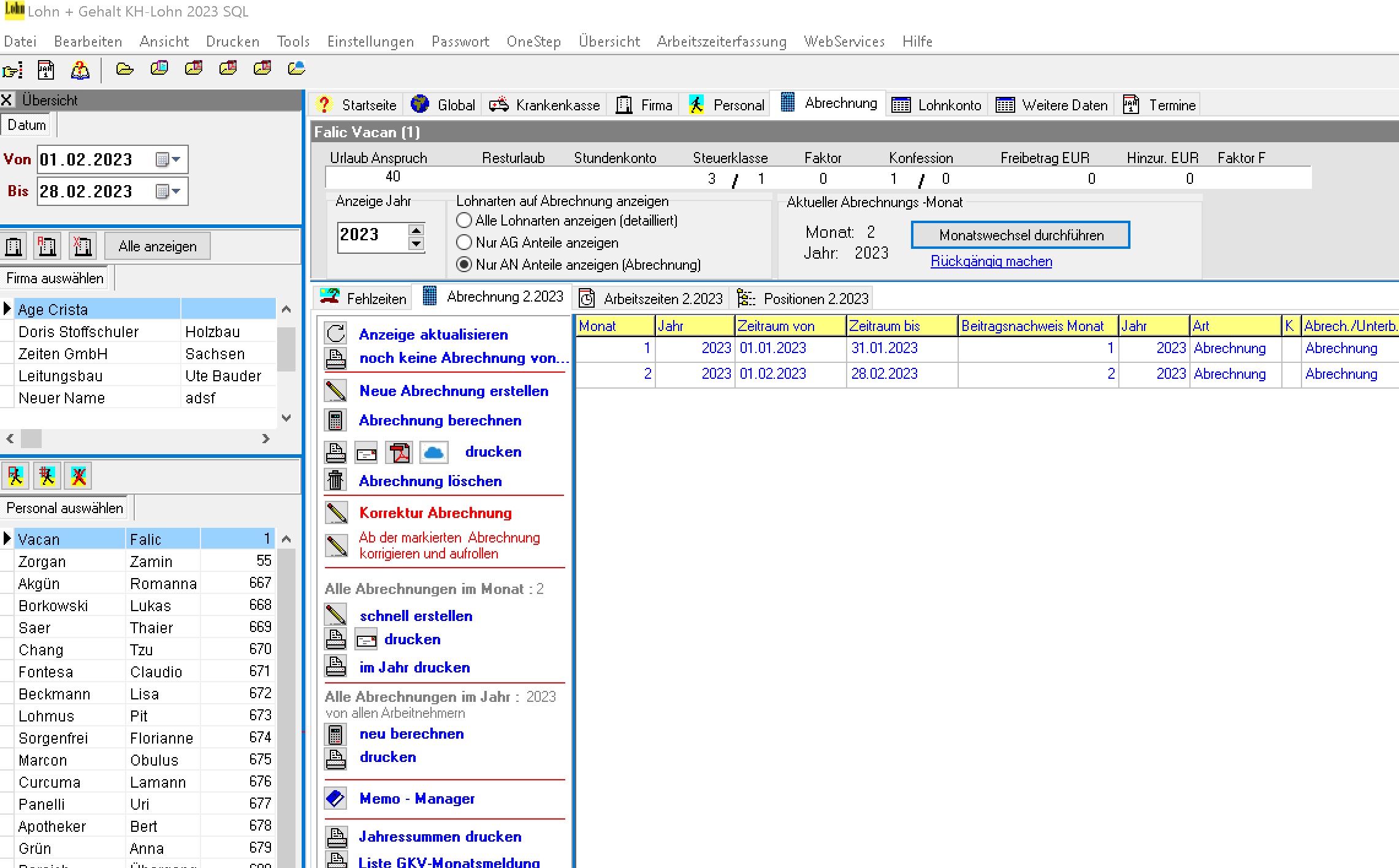Select Nur AN Anteile anzeigen (Abrechnung)

click(x=464, y=264)
